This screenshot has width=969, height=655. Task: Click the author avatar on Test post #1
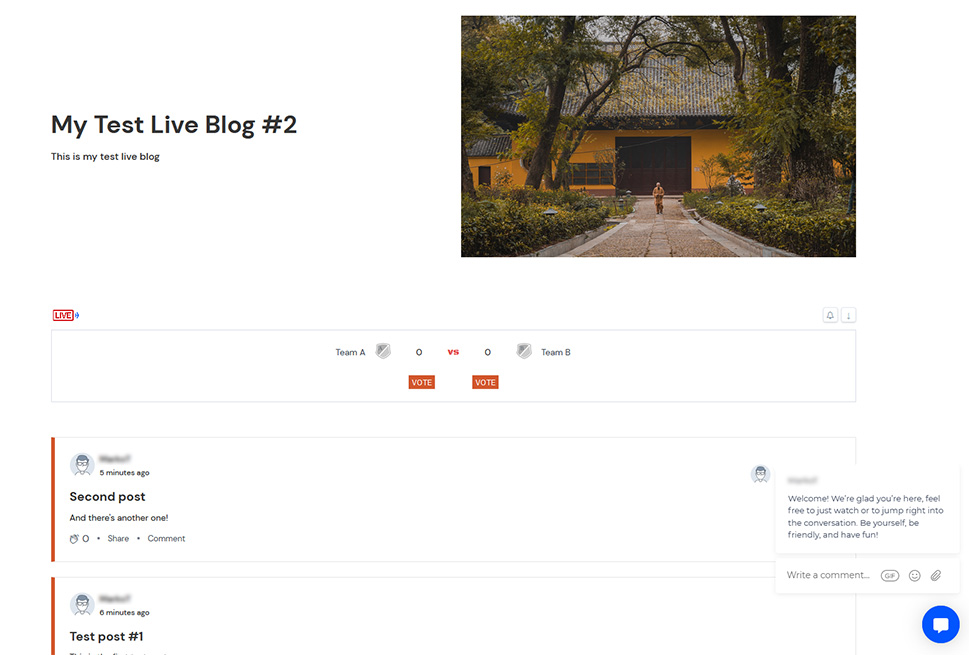click(x=82, y=604)
